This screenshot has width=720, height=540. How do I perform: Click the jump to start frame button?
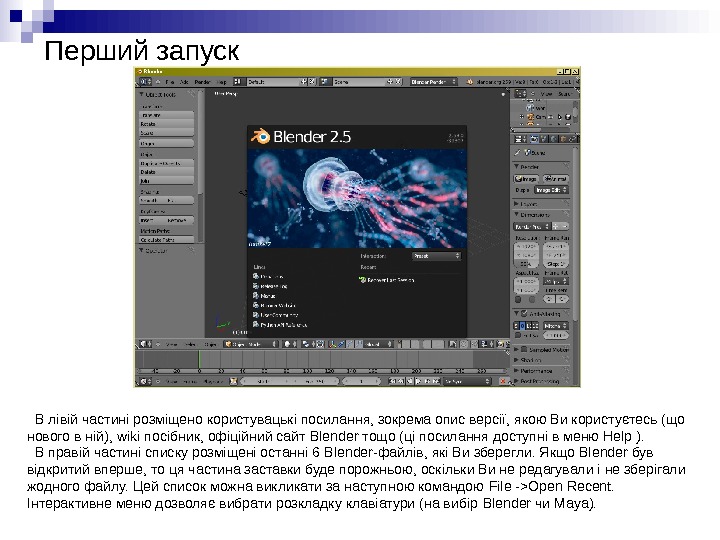[x=392, y=381]
